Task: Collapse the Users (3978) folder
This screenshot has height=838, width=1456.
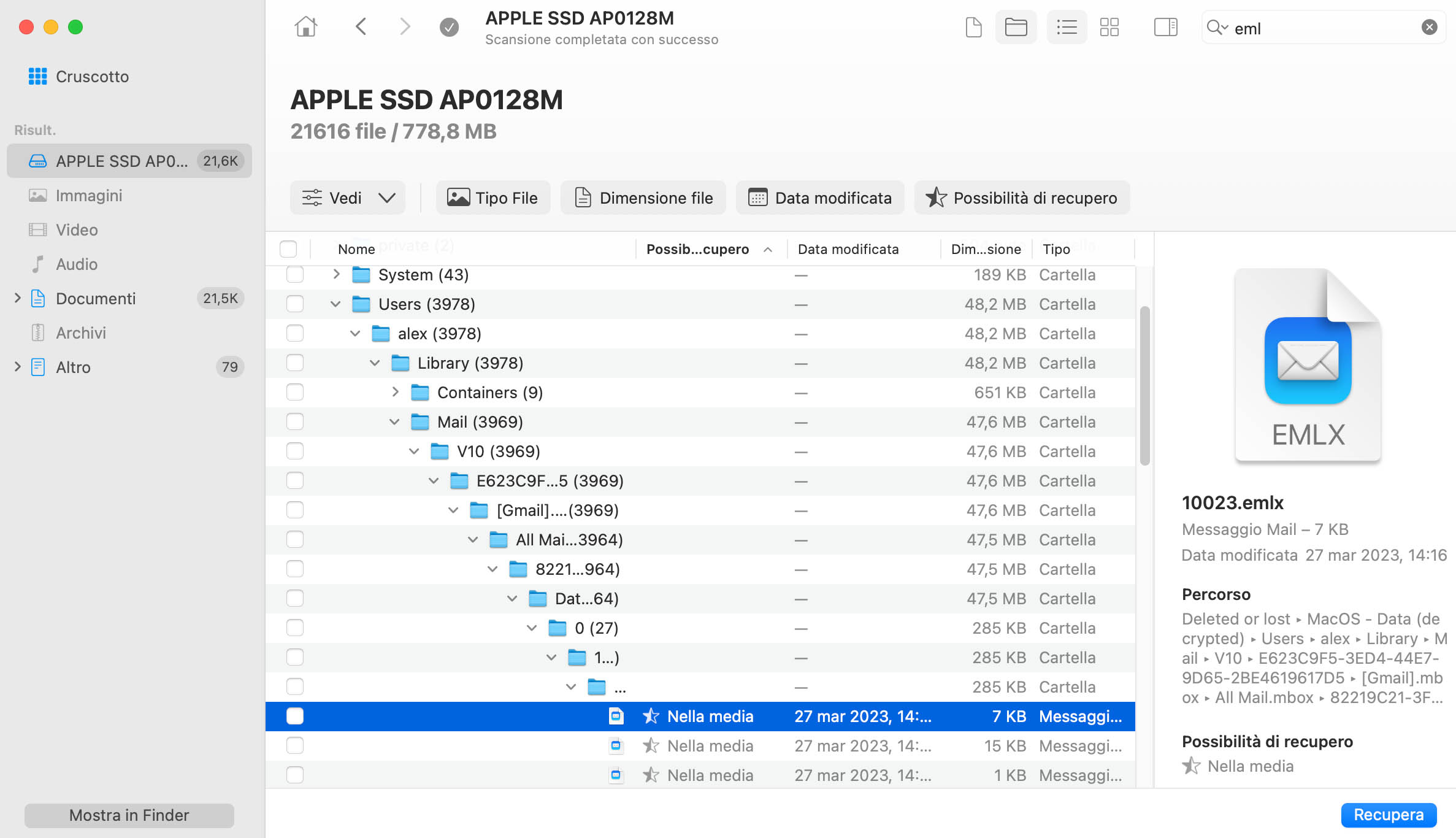Action: click(x=335, y=304)
